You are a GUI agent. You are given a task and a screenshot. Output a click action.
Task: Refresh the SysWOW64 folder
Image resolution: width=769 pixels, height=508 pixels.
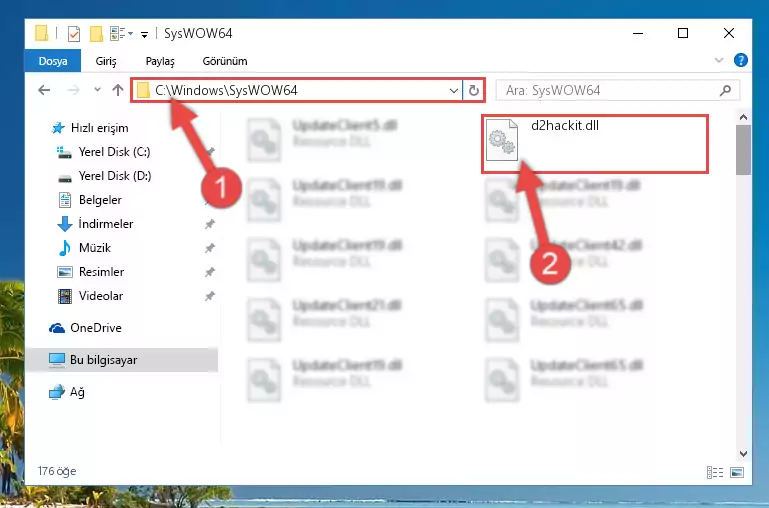tap(474, 91)
